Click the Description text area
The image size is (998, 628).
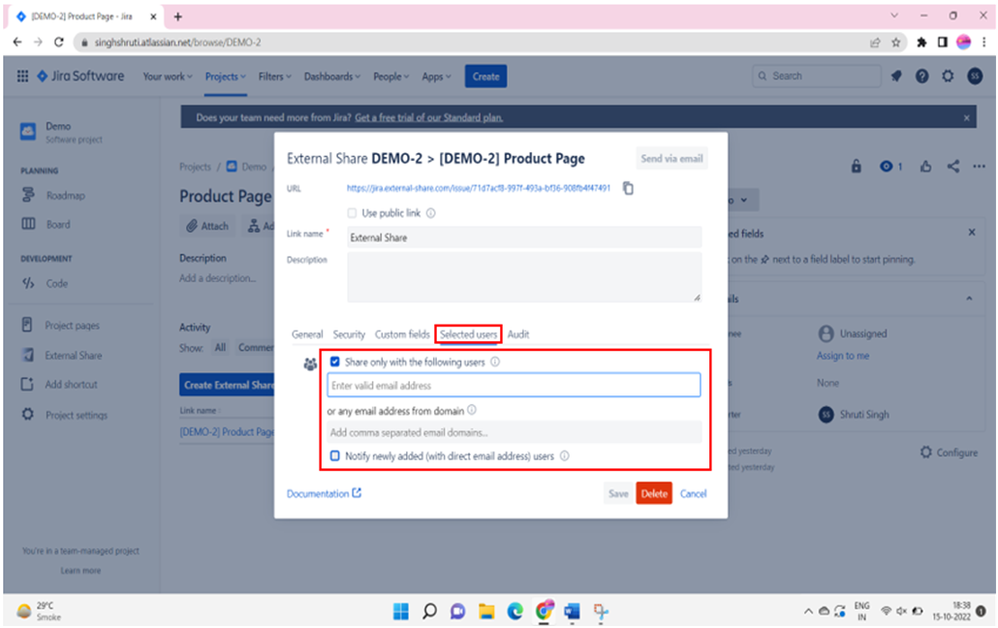(x=524, y=277)
